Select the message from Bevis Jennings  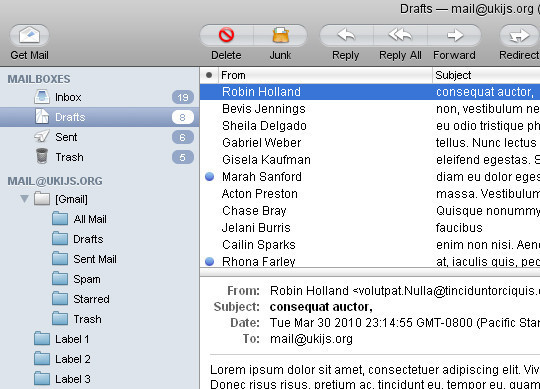pyautogui.click(x=370, y=109)
